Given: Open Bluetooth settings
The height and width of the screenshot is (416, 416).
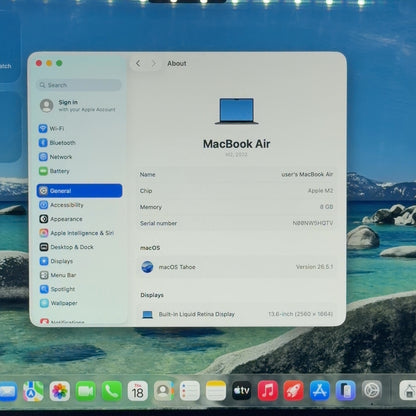Looking at the screenshot, I should pos(57,143).
